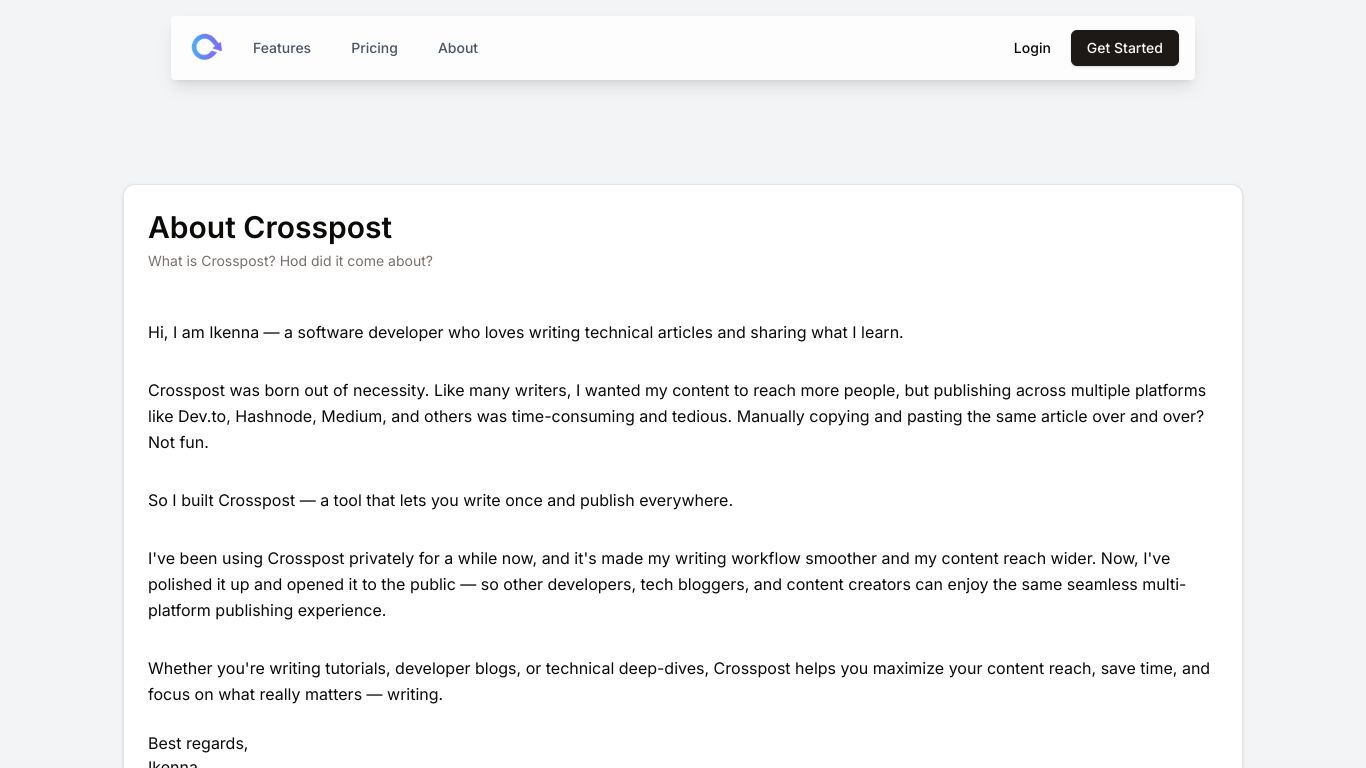Click the subtitle 'What is Crosspost? Hod did it come about?'
The image size is (1366, 768).
coord(290,261)
